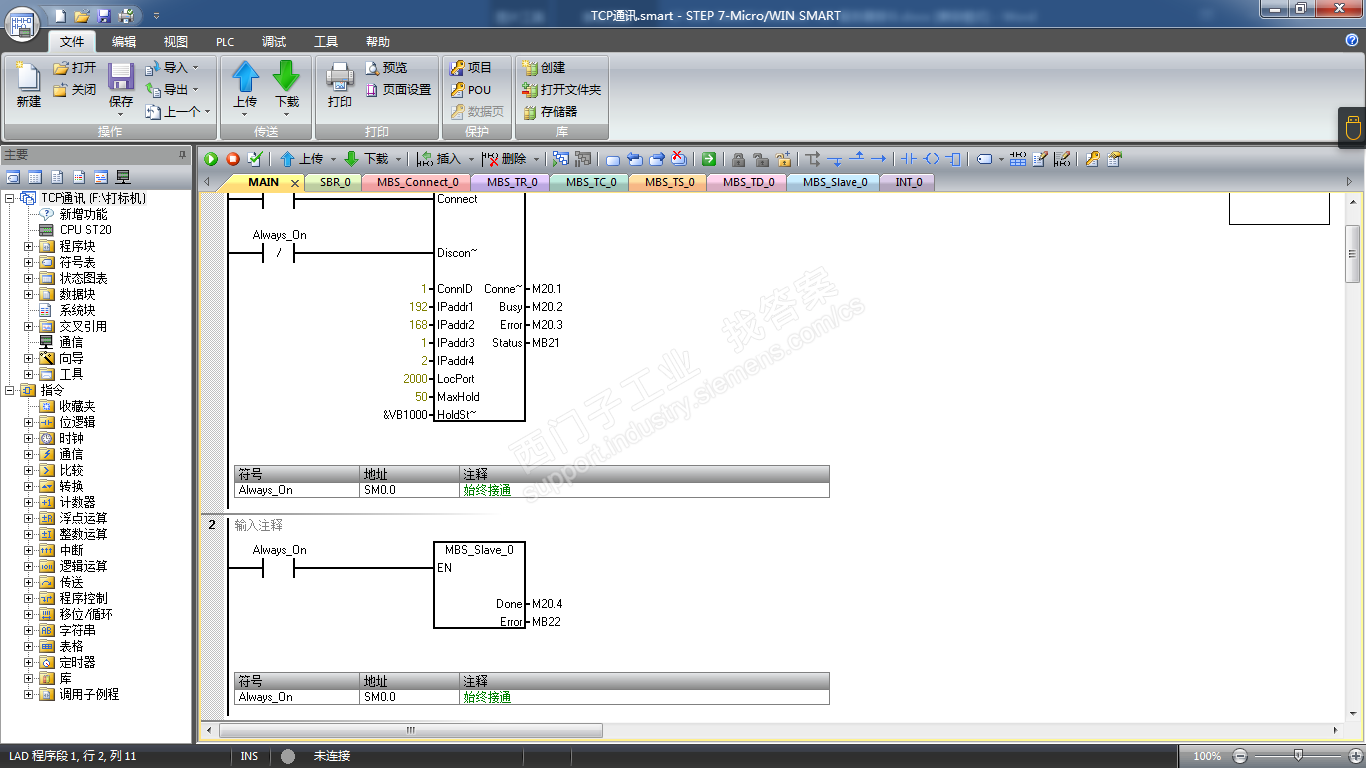Viewport: 1366px width, 768px height.
Task: Click the Close (关闭) button in ribbon
Action: 75,90
